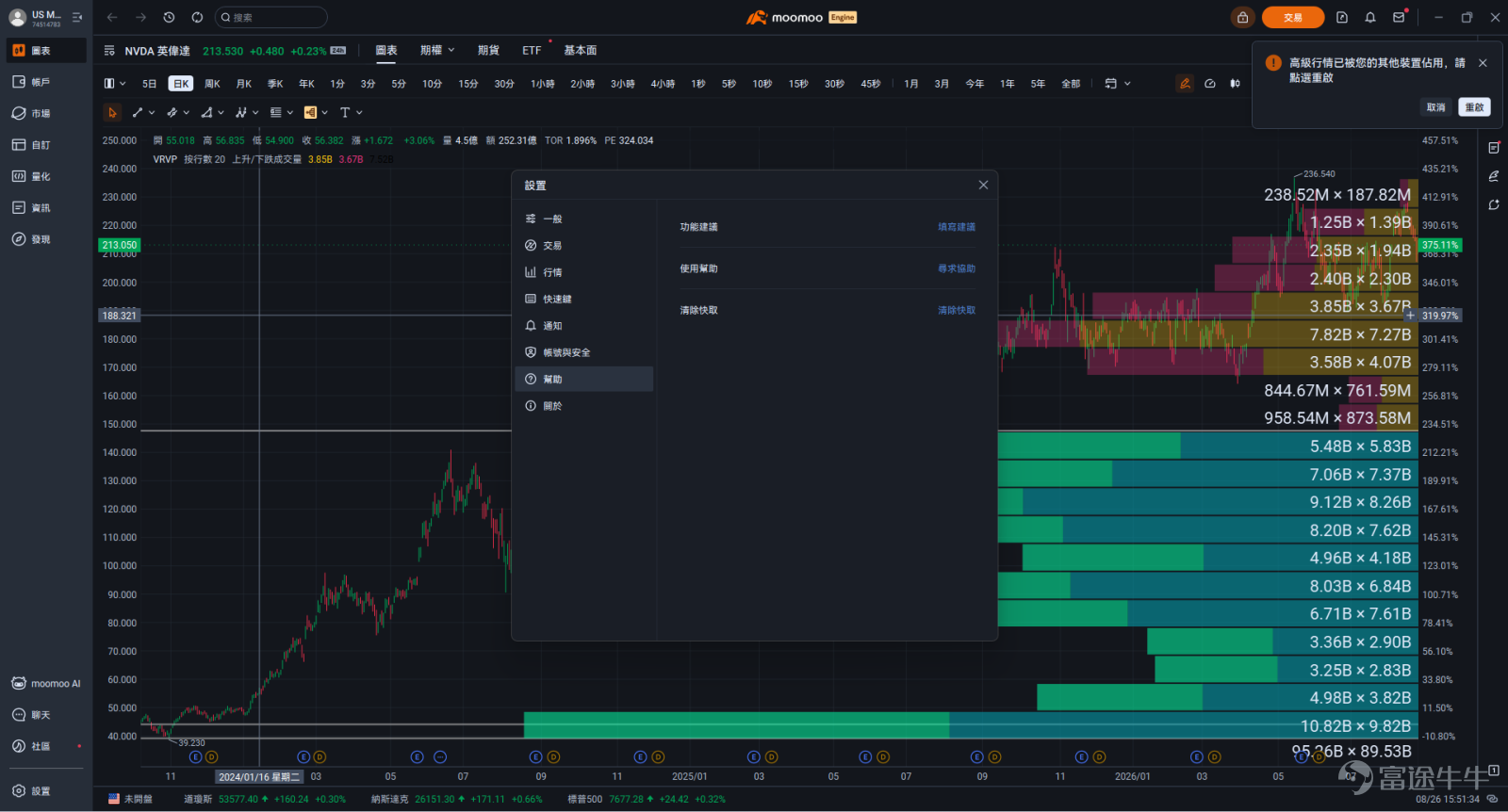The image size is (1508, 812).
Task: Select 帳號與安全 in settings menu
Action: pos(583,352)
